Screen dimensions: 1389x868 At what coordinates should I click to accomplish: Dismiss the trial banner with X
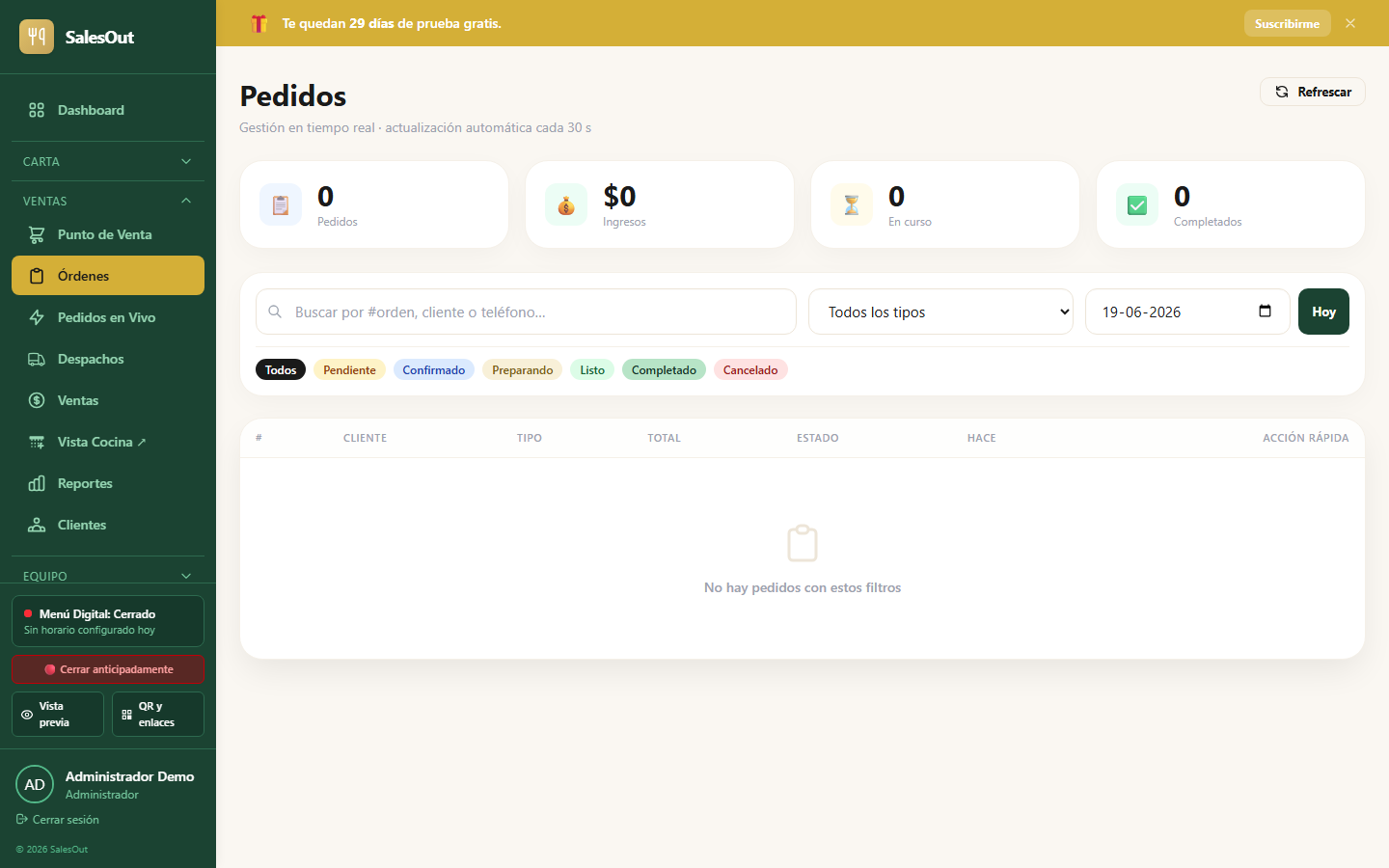[x=1350, y=23]
